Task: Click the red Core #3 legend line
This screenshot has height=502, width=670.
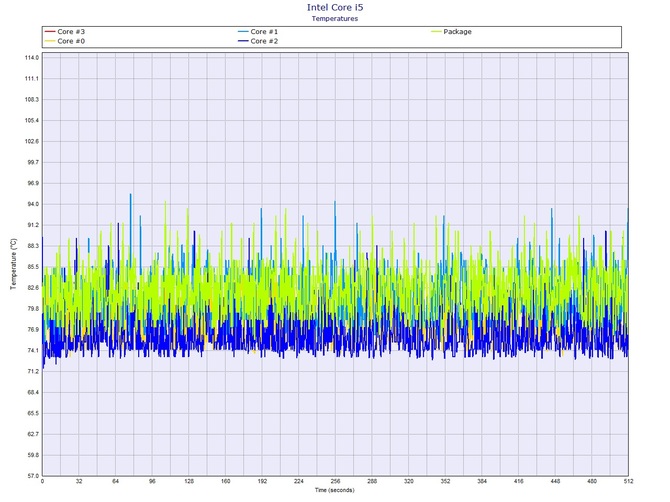Action: tap(50, 32)
